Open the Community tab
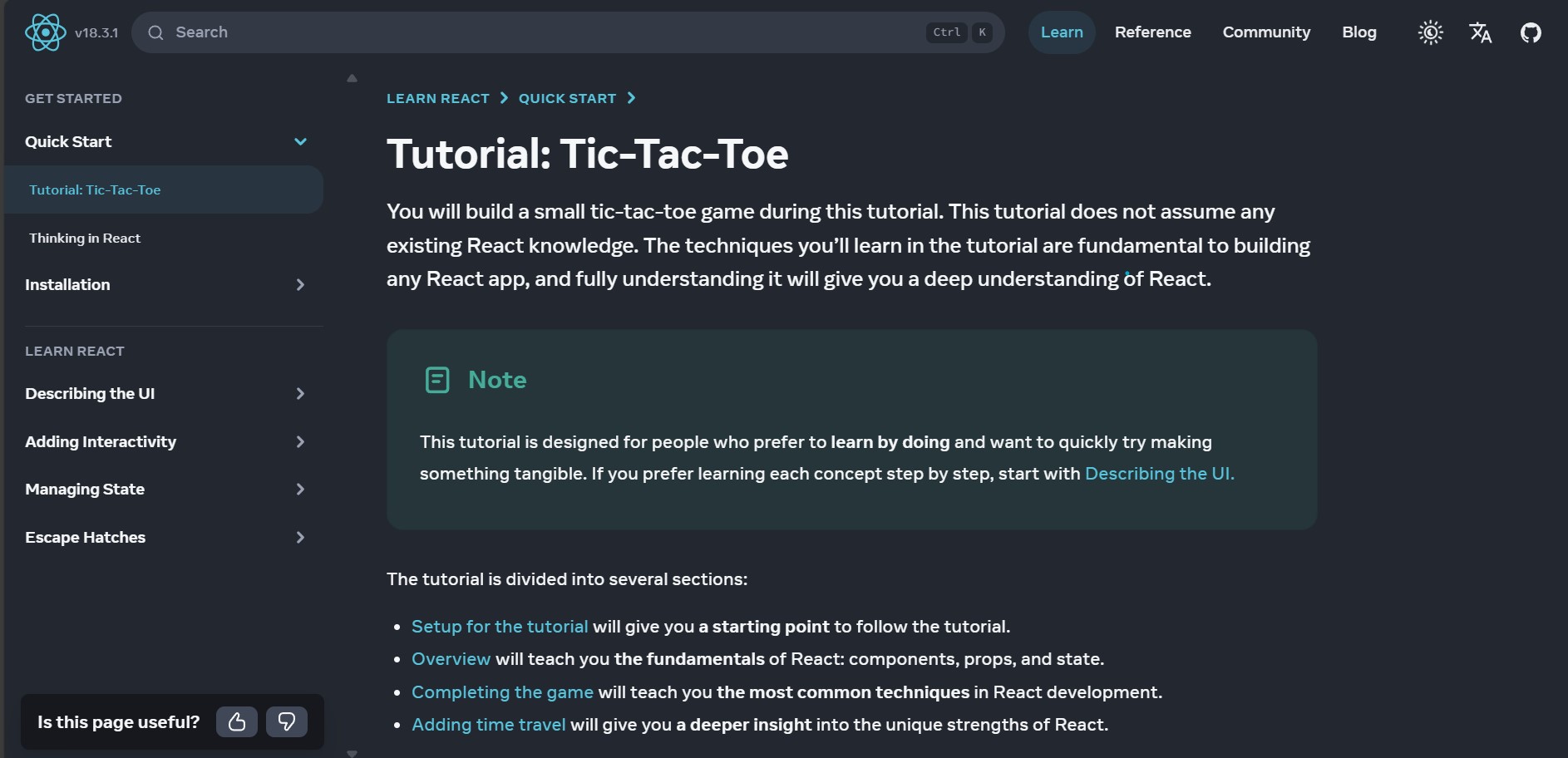The width and height of the screenshot is (1568, 758). tap(1266, 32)
